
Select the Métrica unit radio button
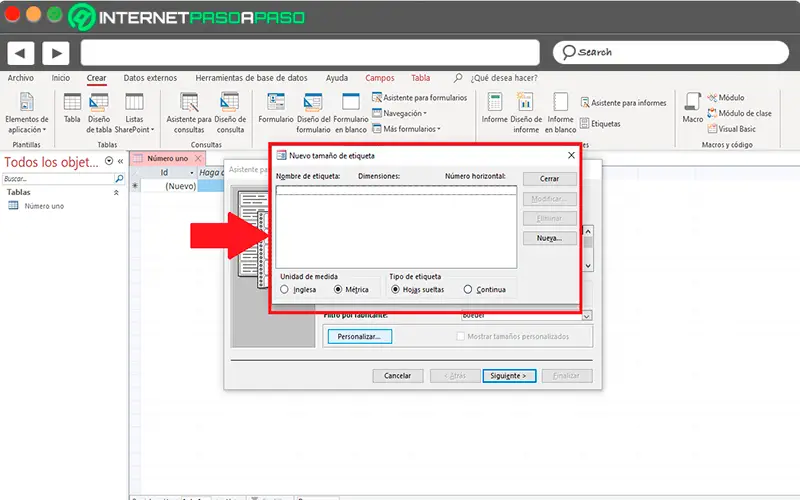tap(338, 289)
